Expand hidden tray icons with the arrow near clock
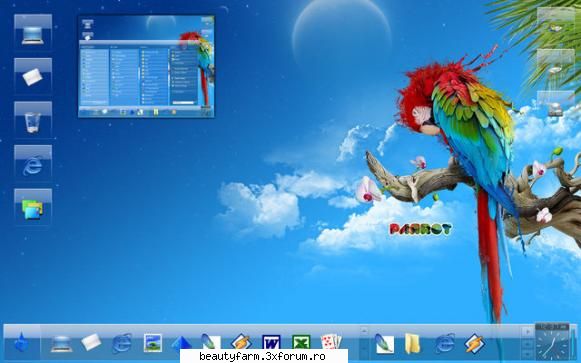Image resolution: width=581 pixels, height=363 pixels. (x=528, y=332)
